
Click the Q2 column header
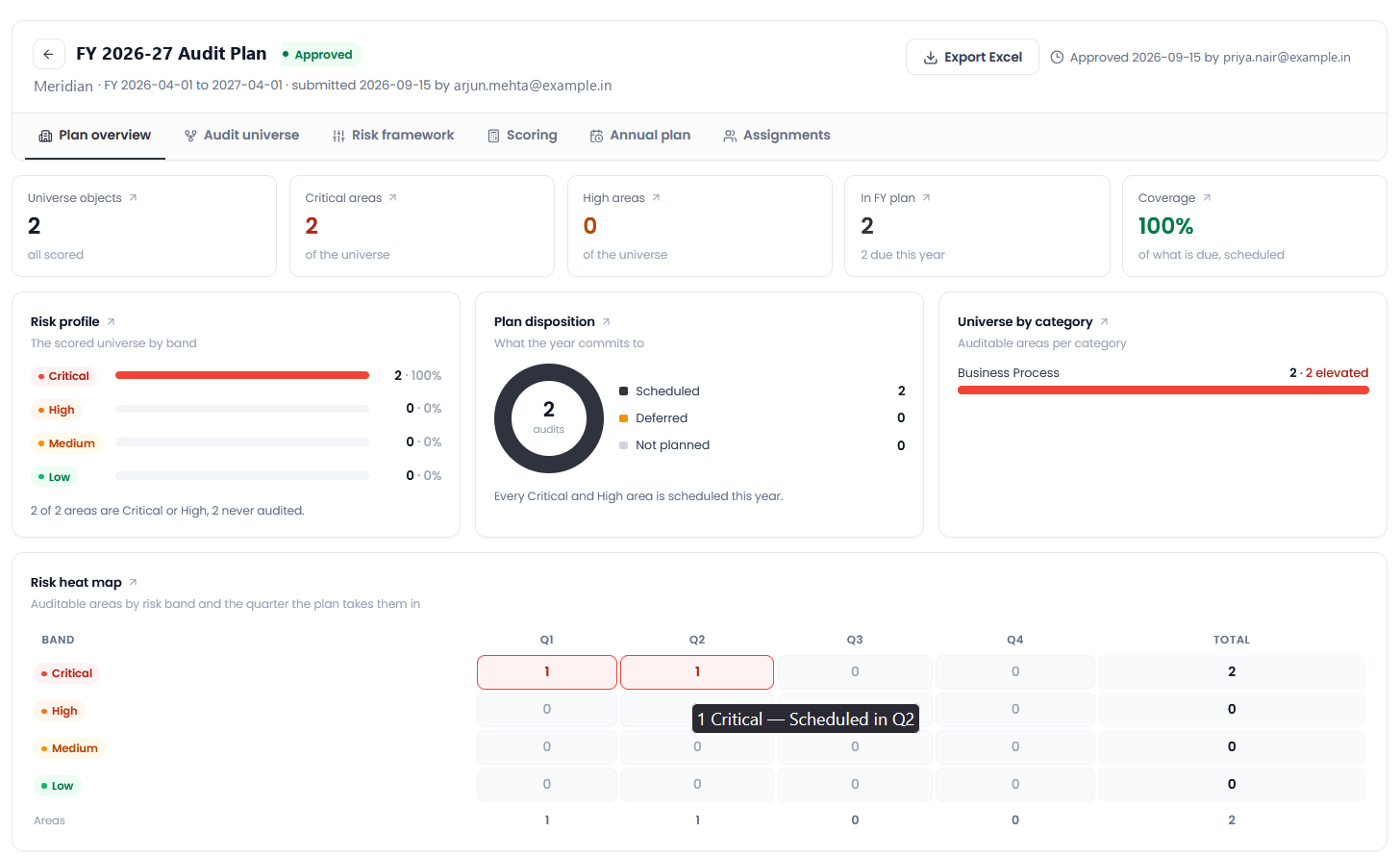(697, 640)
